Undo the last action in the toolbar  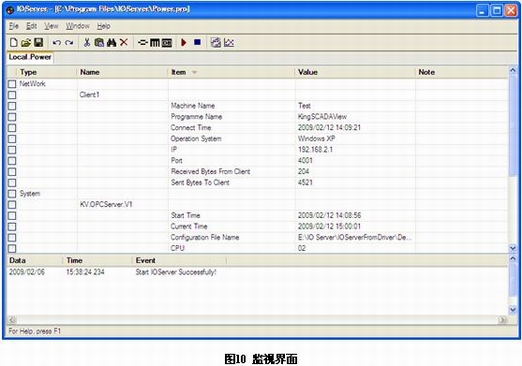tap(57, 43)
